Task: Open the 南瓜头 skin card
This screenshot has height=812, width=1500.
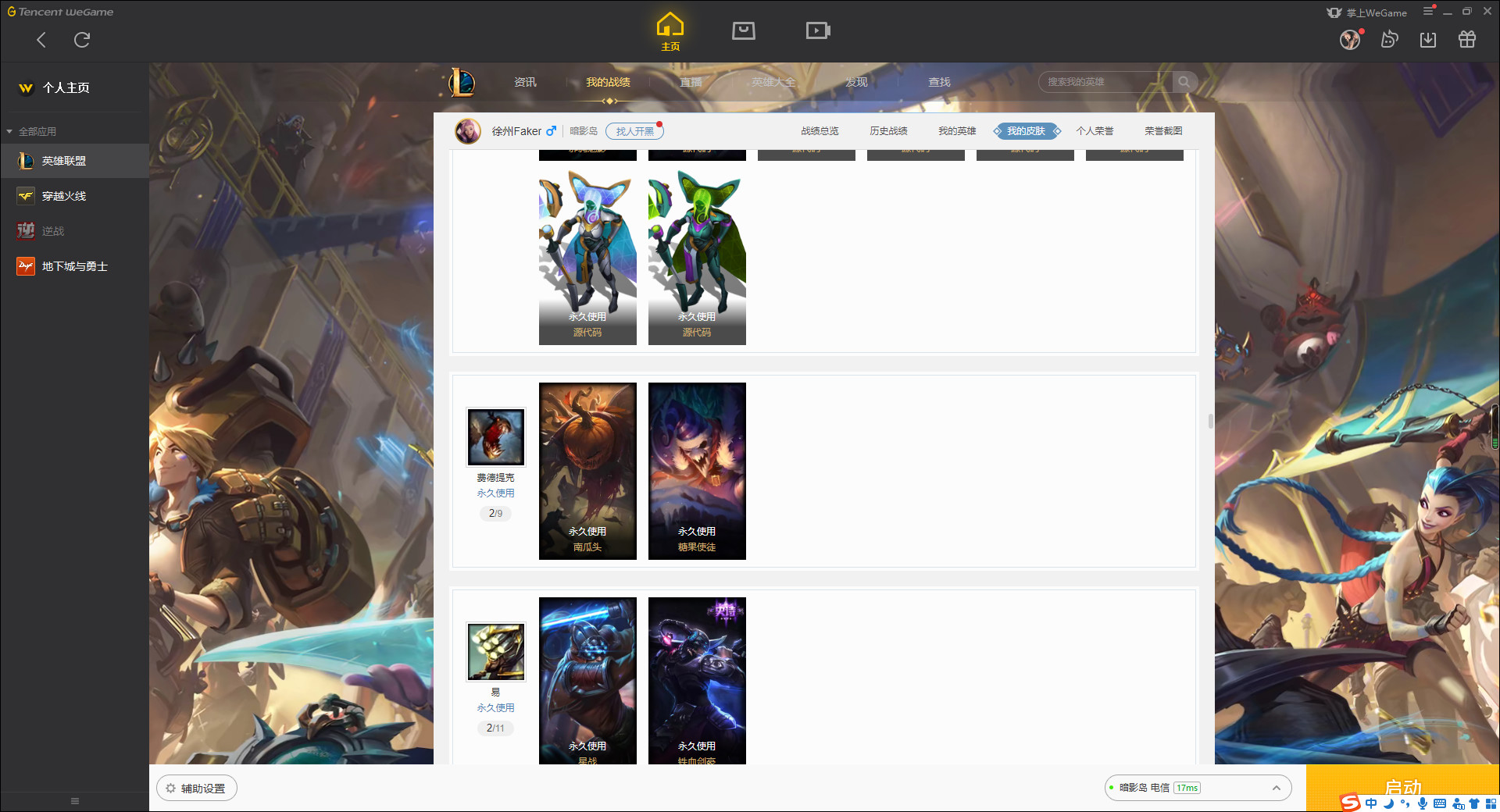Action: point(587,471)
